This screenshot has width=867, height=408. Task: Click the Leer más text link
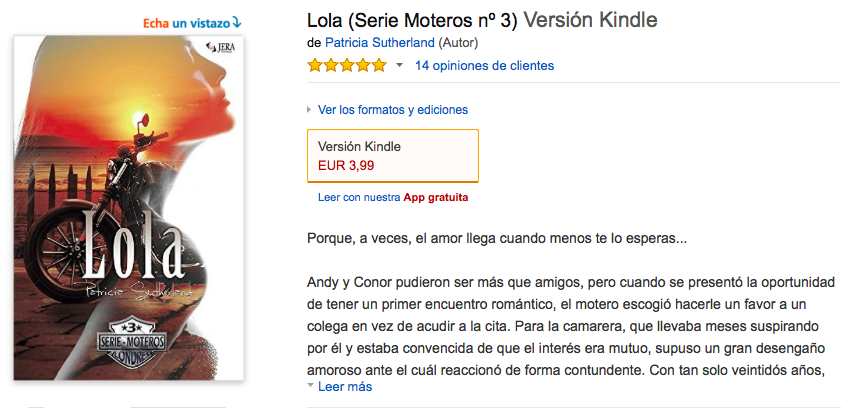pyautogui.click(x=345, y=387)
